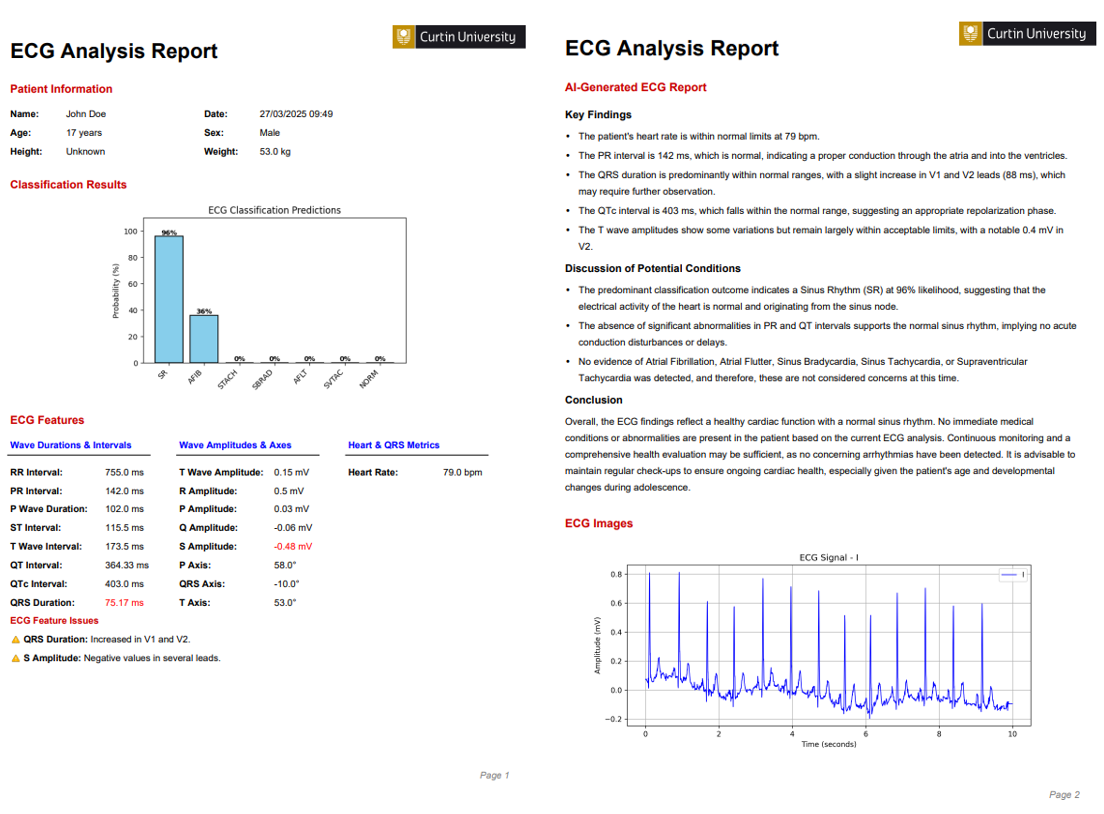1104x814 pixels.
Task: Click the QT Interval value 364.33 ms
Action: [x=127, y=565]
